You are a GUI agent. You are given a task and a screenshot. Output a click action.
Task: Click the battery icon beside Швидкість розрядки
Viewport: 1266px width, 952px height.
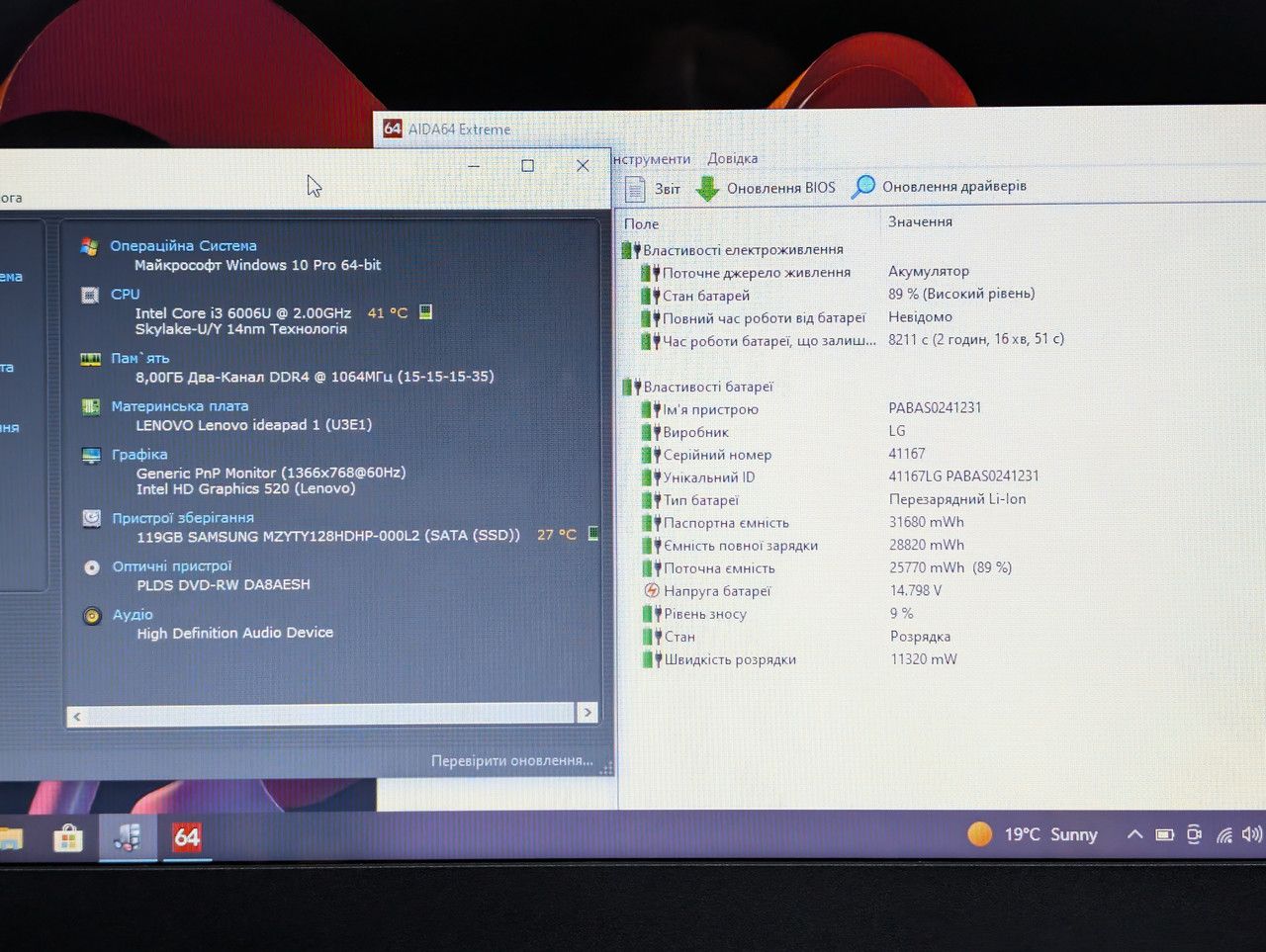pyautogui.click(x=651, y=659)
